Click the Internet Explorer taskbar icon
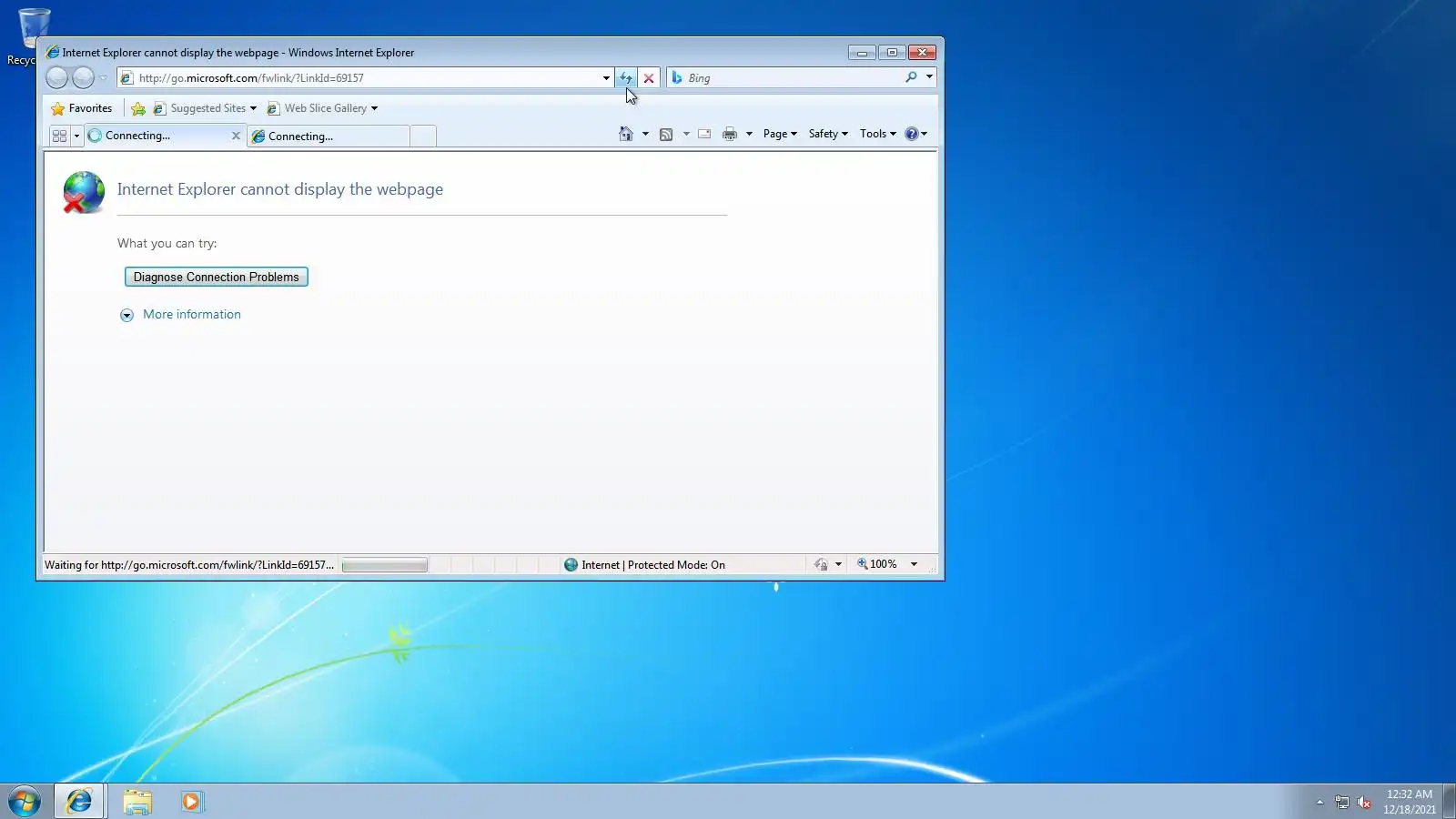Viewport: 1456px width, 819px height. pos(80,801)
